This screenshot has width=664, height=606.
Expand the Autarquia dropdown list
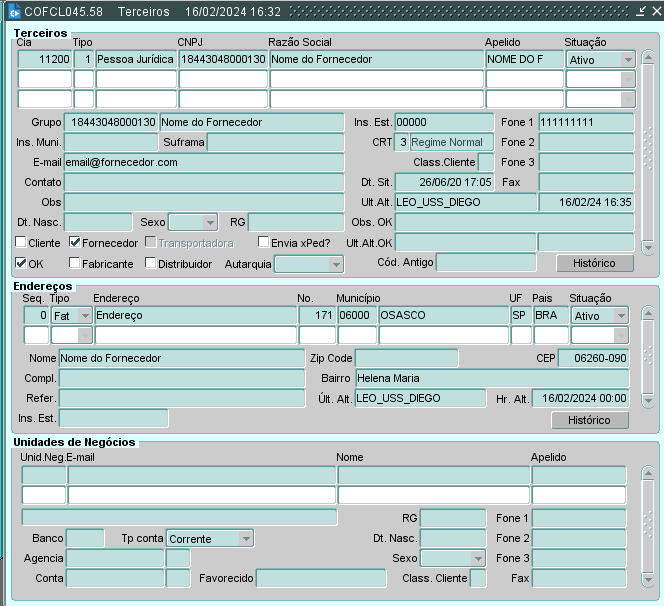pos(335,264)
